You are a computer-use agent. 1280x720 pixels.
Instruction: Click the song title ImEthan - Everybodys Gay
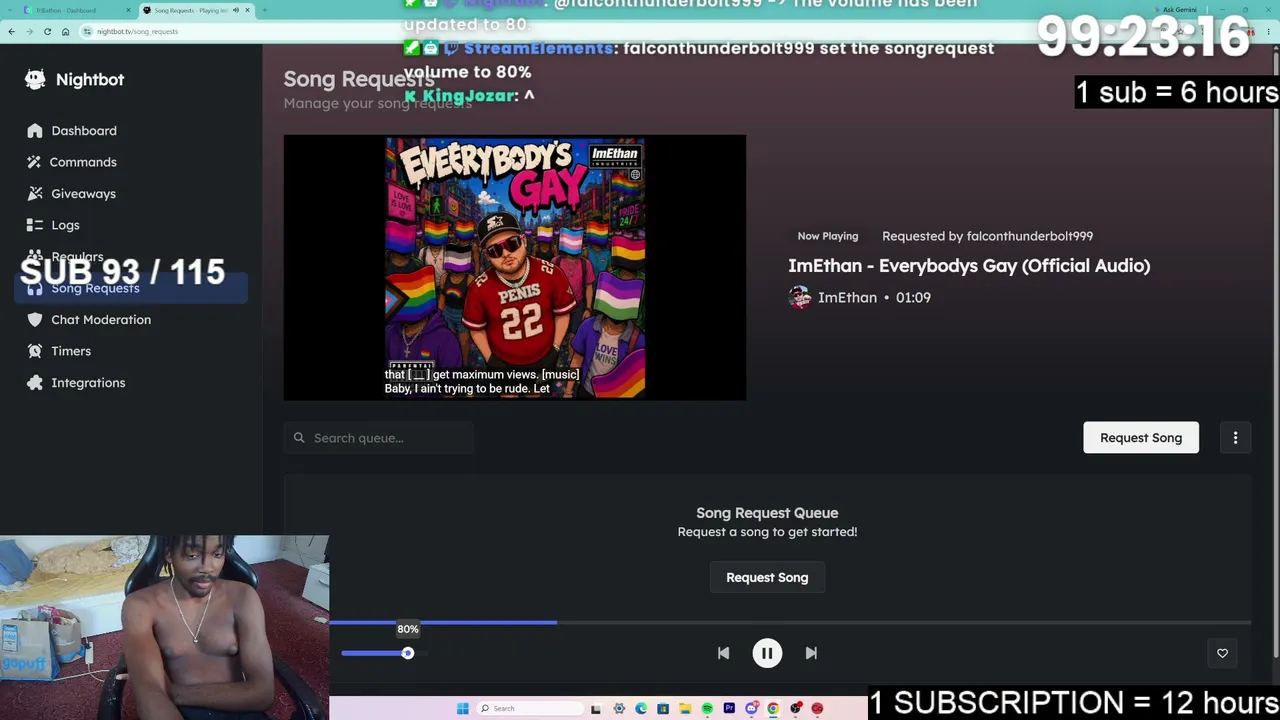969,266
